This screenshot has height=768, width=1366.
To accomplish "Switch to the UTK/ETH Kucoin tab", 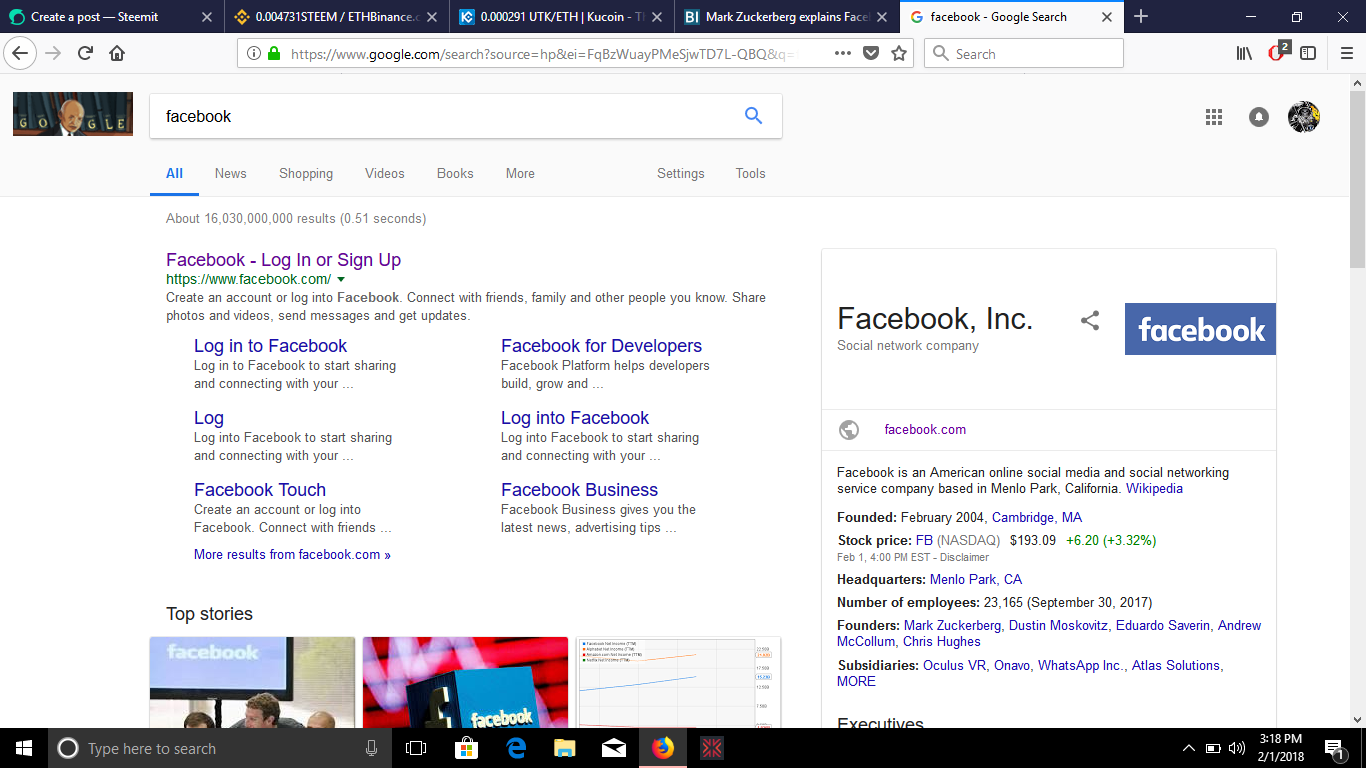I will coord(560,17).
